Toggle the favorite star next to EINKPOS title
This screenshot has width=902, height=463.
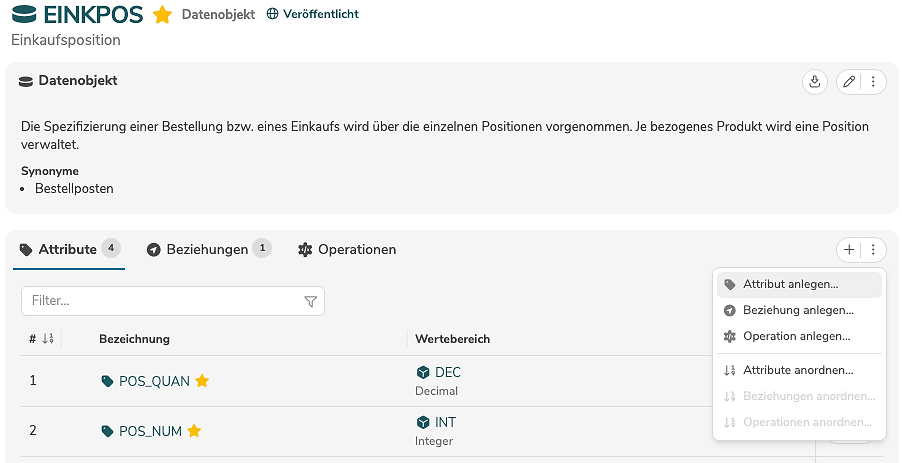(x=162, y=15)
